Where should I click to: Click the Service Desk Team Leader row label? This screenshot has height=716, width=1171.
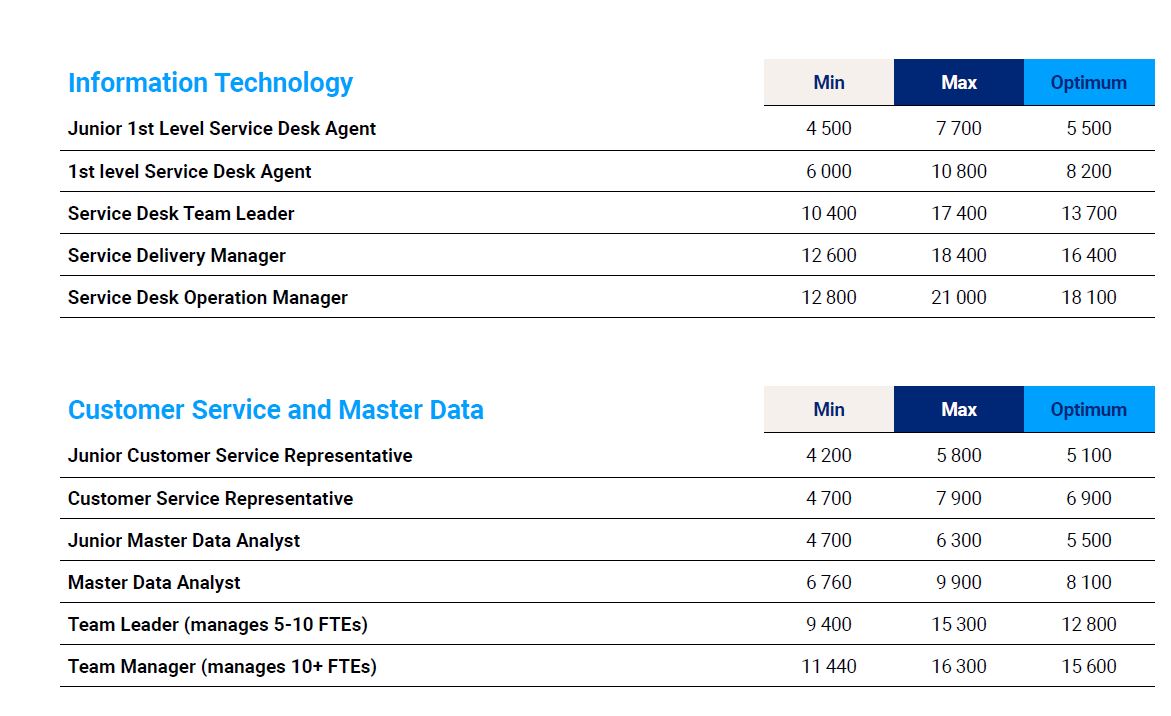[181, 214]
